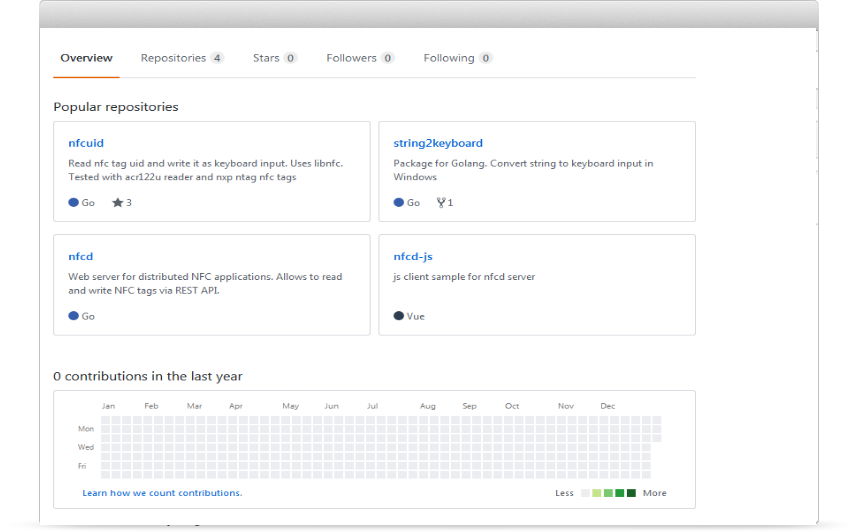Click the darkest green legend square

point(631,493)
